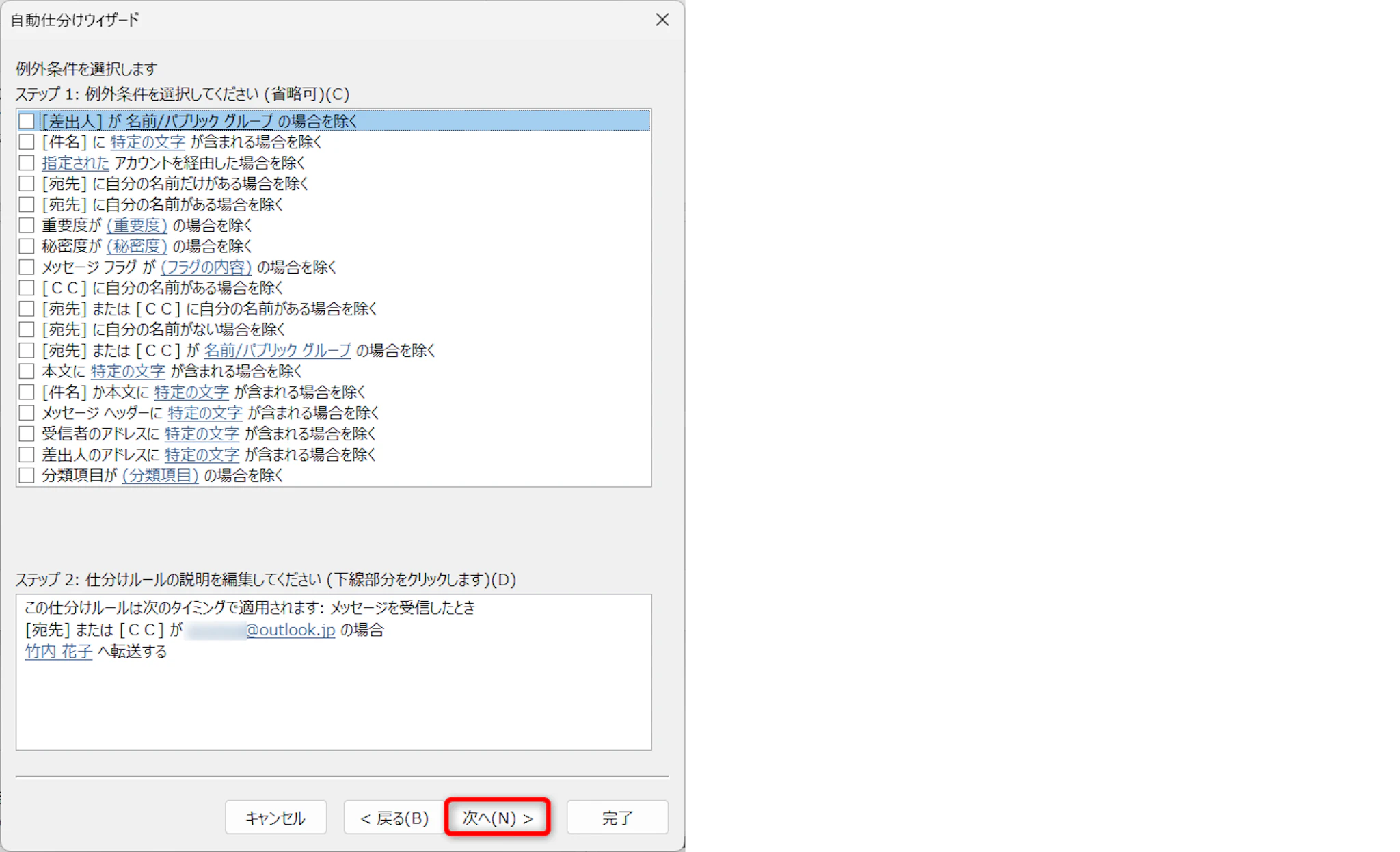This screenshot has height=852, width=1400.
Task: Click the キャンセル button
Action: [275, 818]
